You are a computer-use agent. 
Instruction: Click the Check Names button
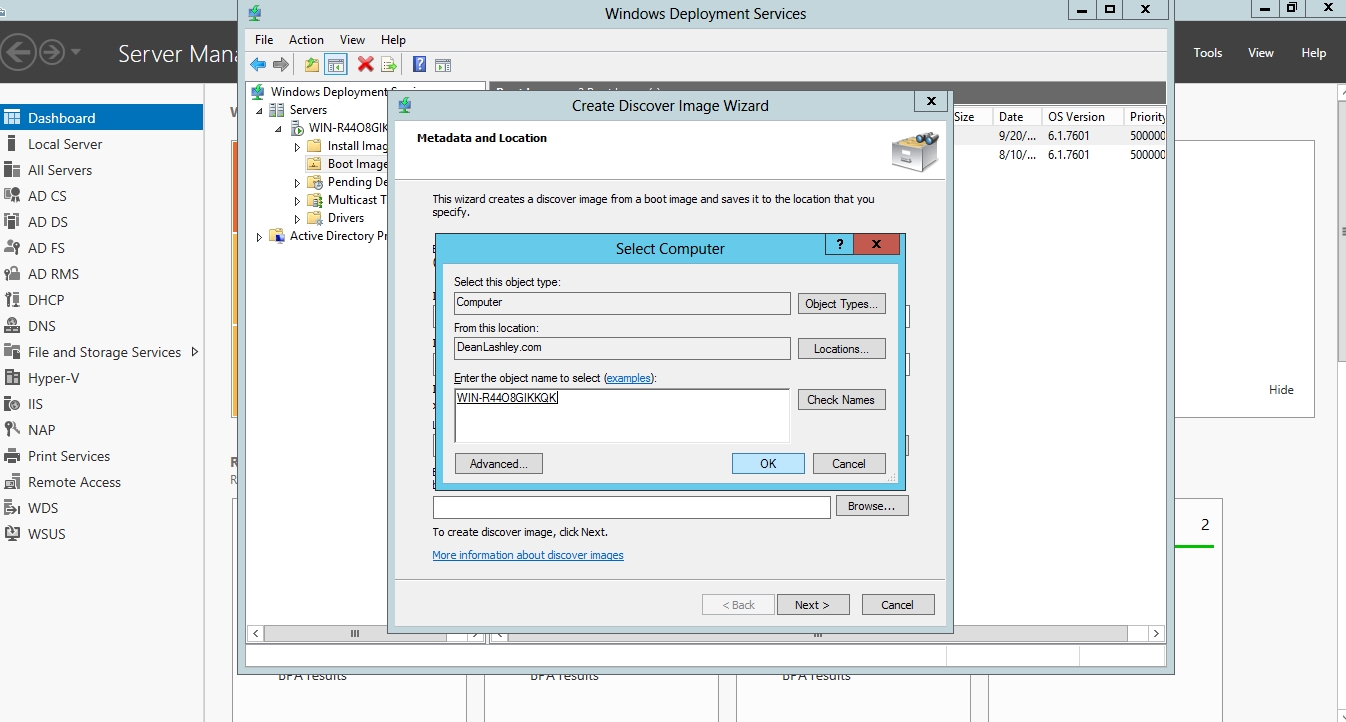[841, 400]
